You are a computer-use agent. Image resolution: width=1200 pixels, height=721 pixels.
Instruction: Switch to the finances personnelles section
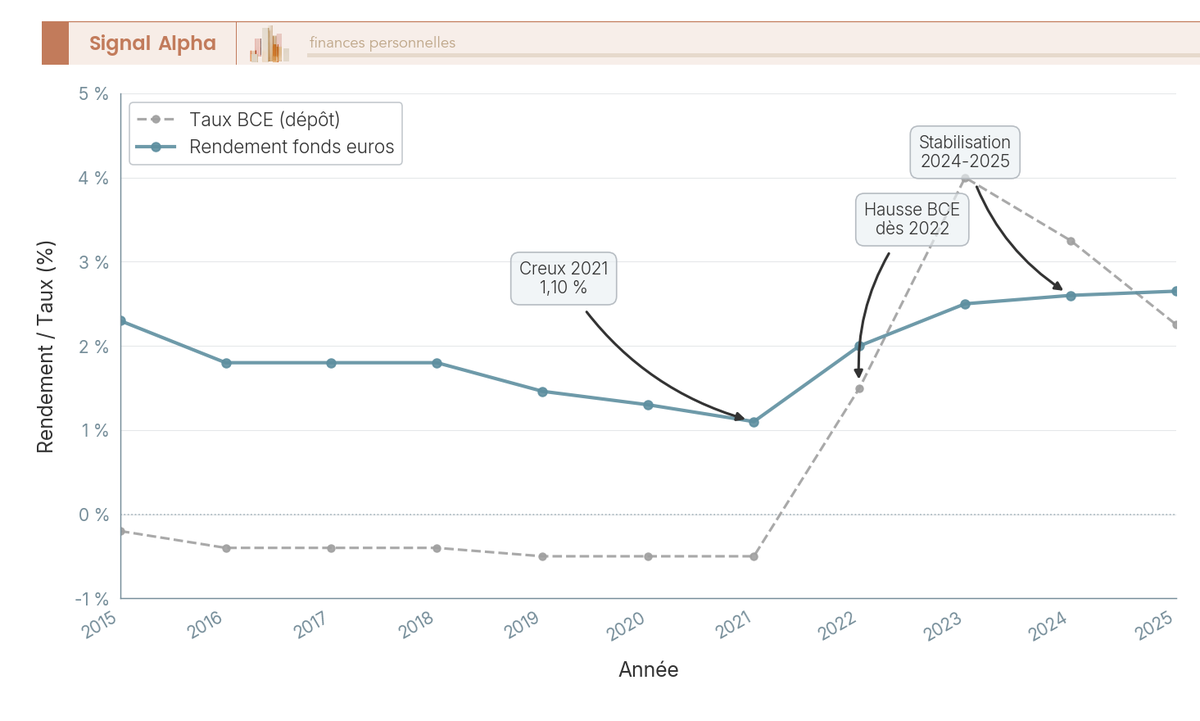(x=381, y=43)
